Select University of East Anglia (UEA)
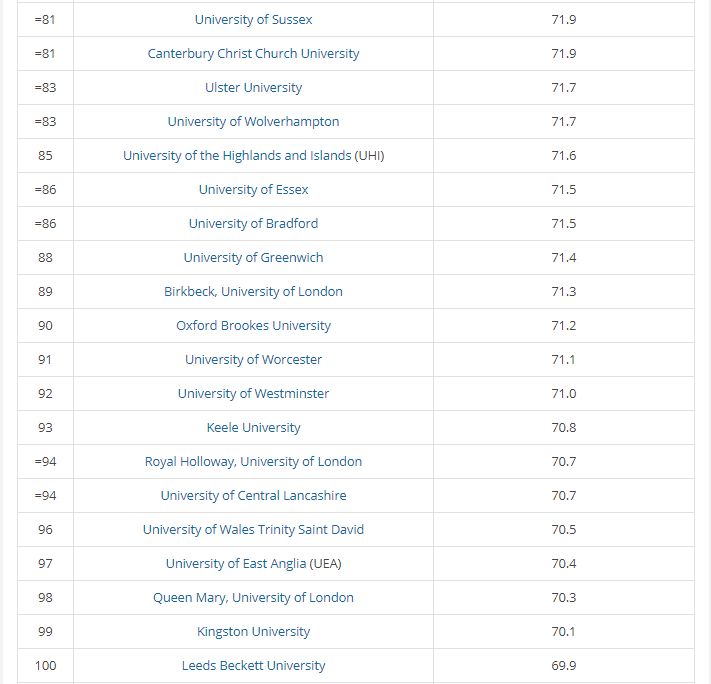Image resolution: width=711 pixels, height=684 pixels. click(253, 564)
